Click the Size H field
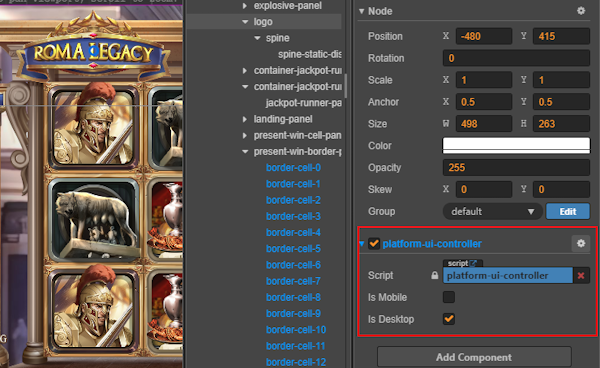Screen dimensions: 600x368 tap(561, 124)
